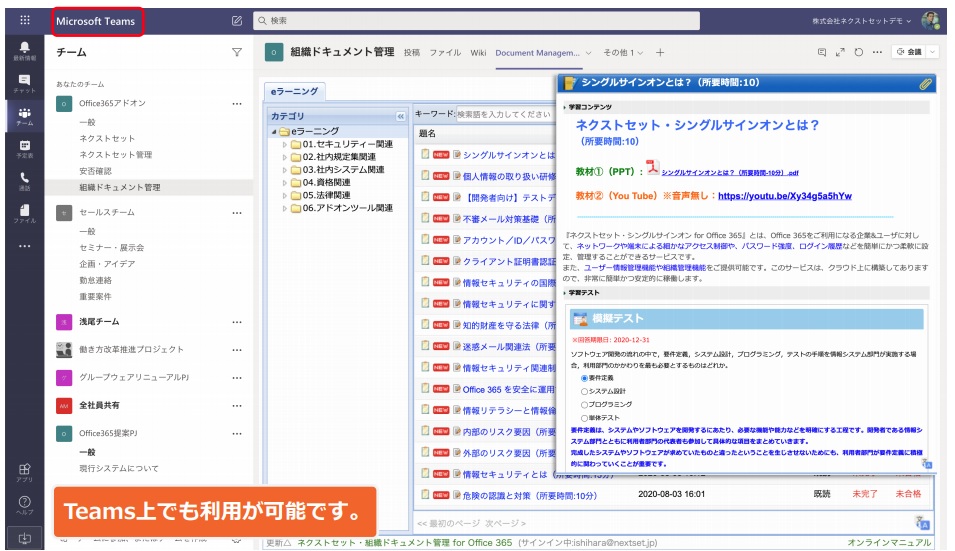
Task: Collapse the カテゴリ panel with double-arrow button
Action: (401, 115)
